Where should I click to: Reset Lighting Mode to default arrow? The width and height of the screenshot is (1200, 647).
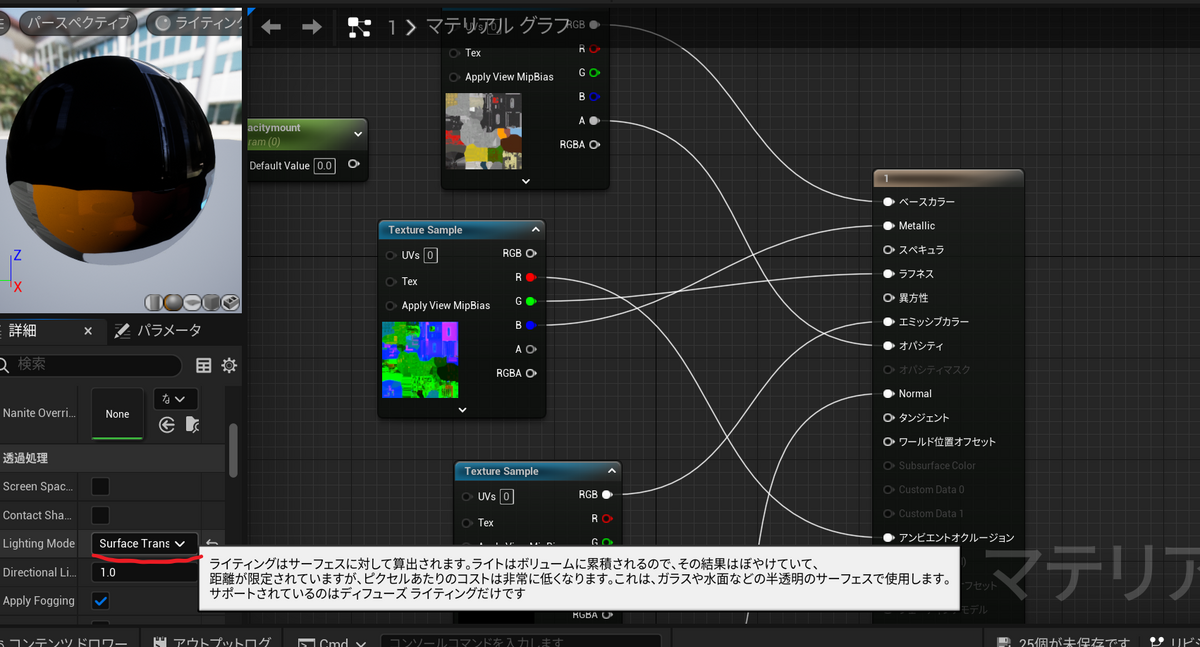click(x=213, y=544)
